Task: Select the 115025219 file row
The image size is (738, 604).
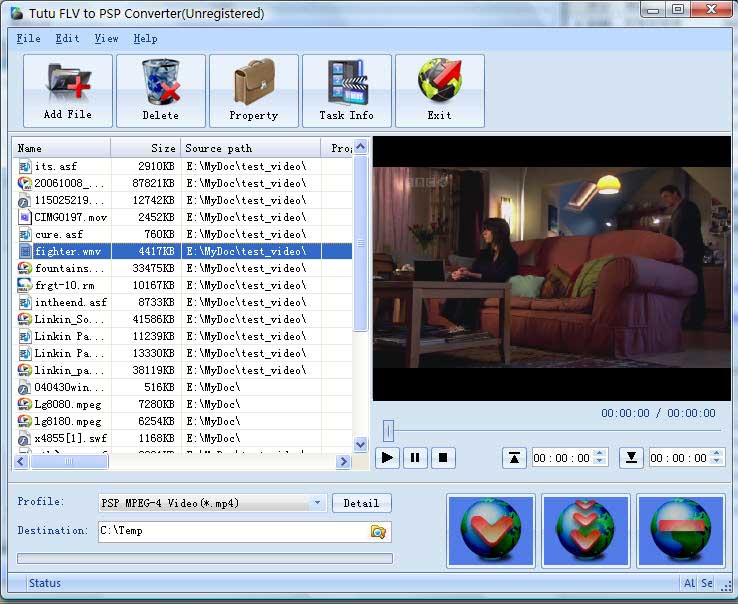Action: (x=184, y=200)
